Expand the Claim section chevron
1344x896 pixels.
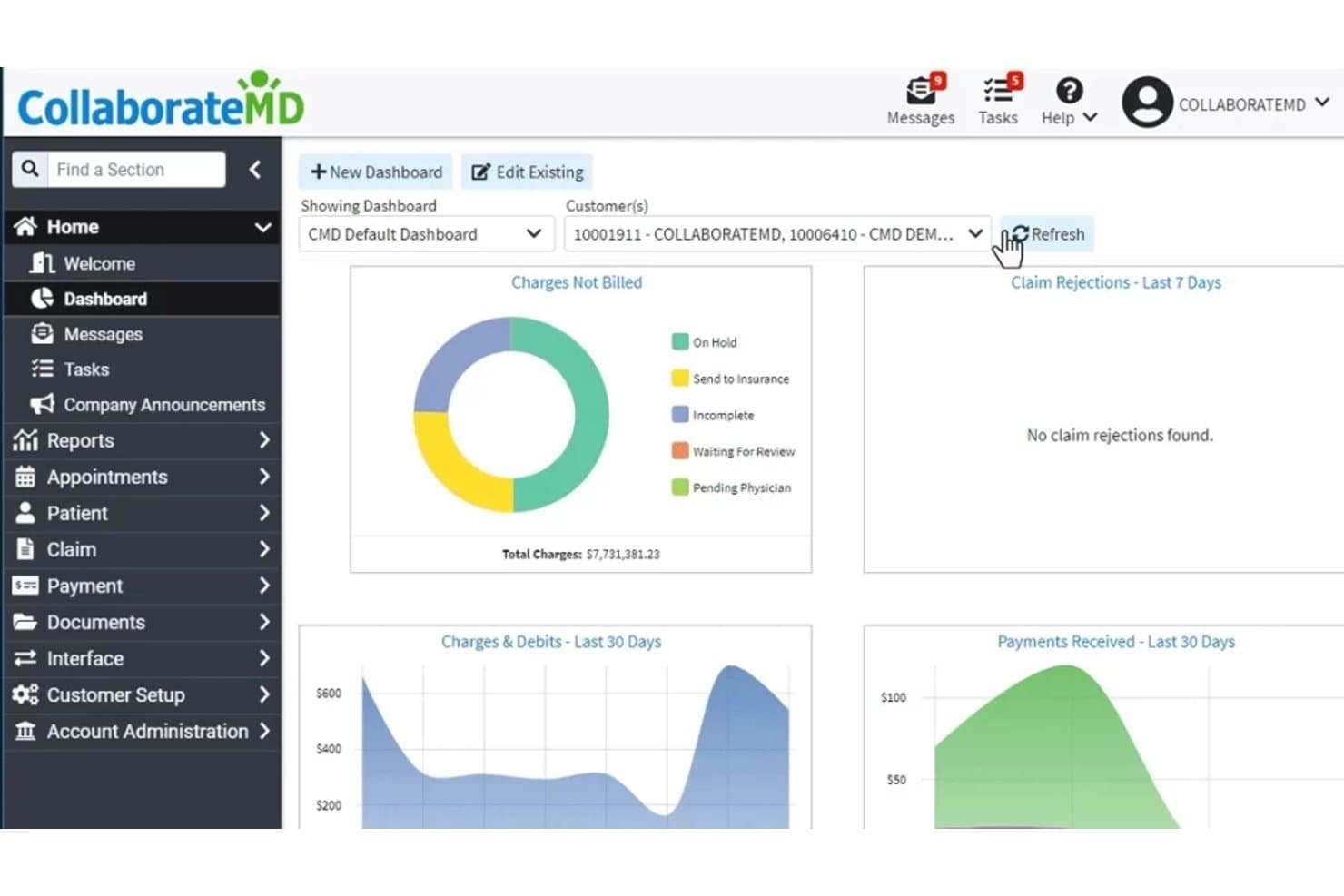(264, 549)
